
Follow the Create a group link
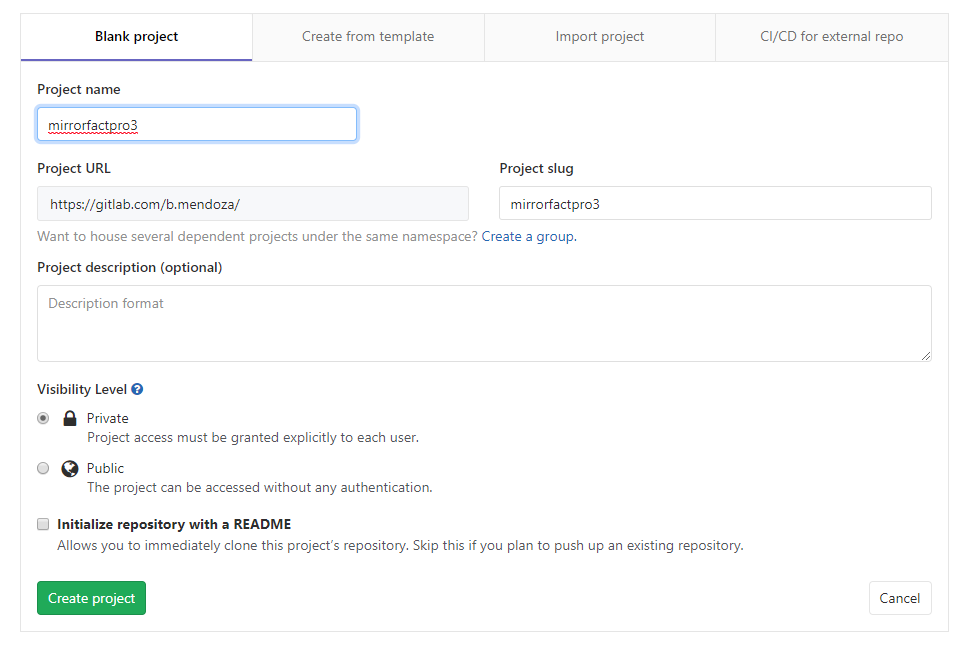[x=528, y=237]
